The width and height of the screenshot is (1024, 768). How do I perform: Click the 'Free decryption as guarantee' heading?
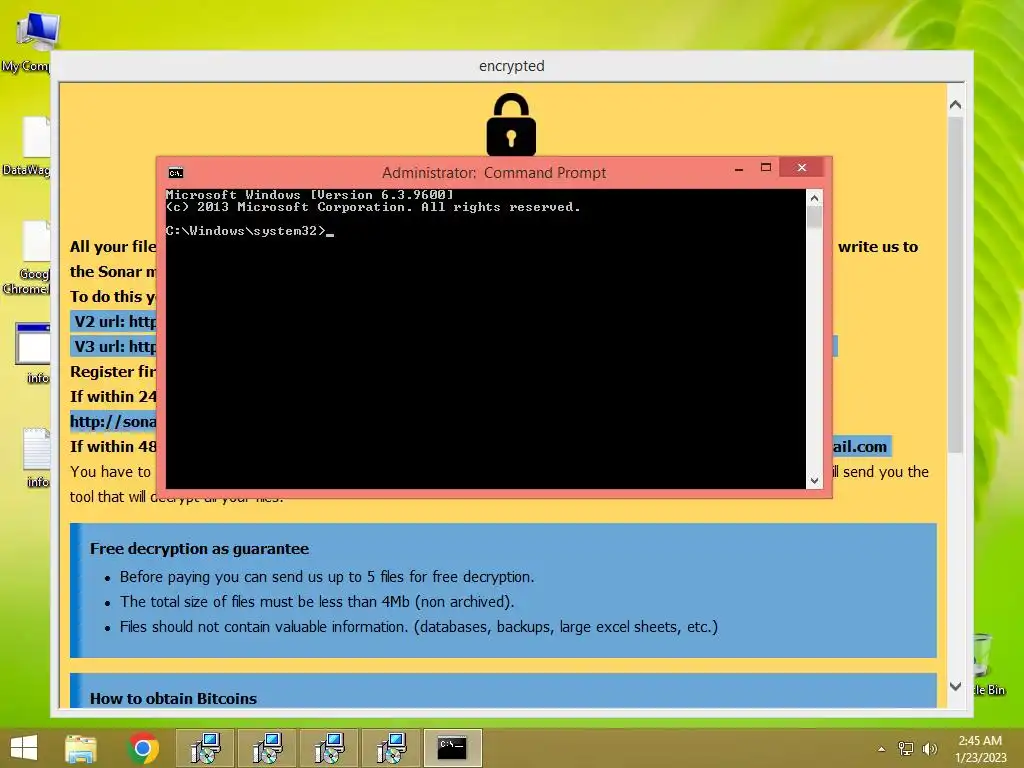(x=199, y=549)
